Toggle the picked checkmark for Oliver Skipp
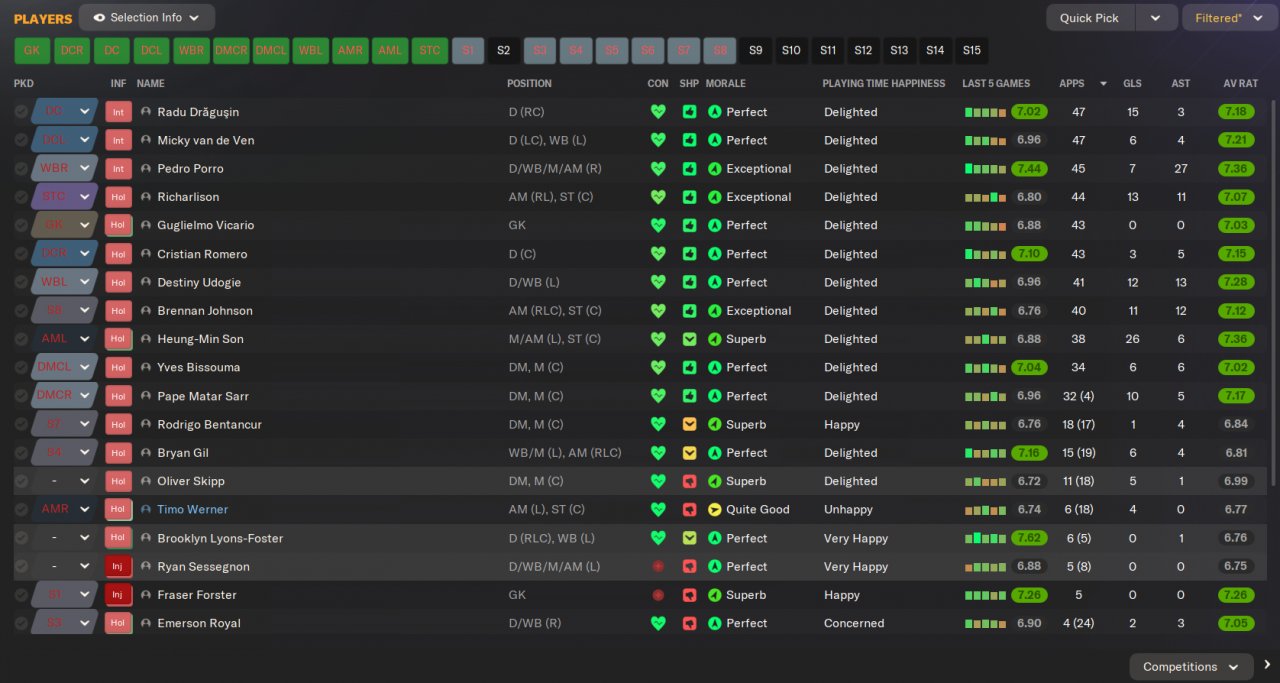This screenshot has height=683, width=1280. 21,481
